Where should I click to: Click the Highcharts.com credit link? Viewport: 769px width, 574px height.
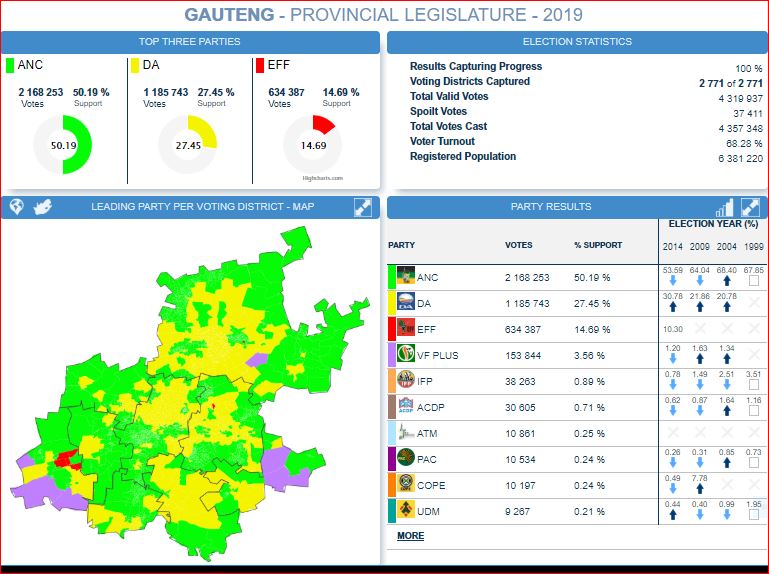[x=322, y=179]
